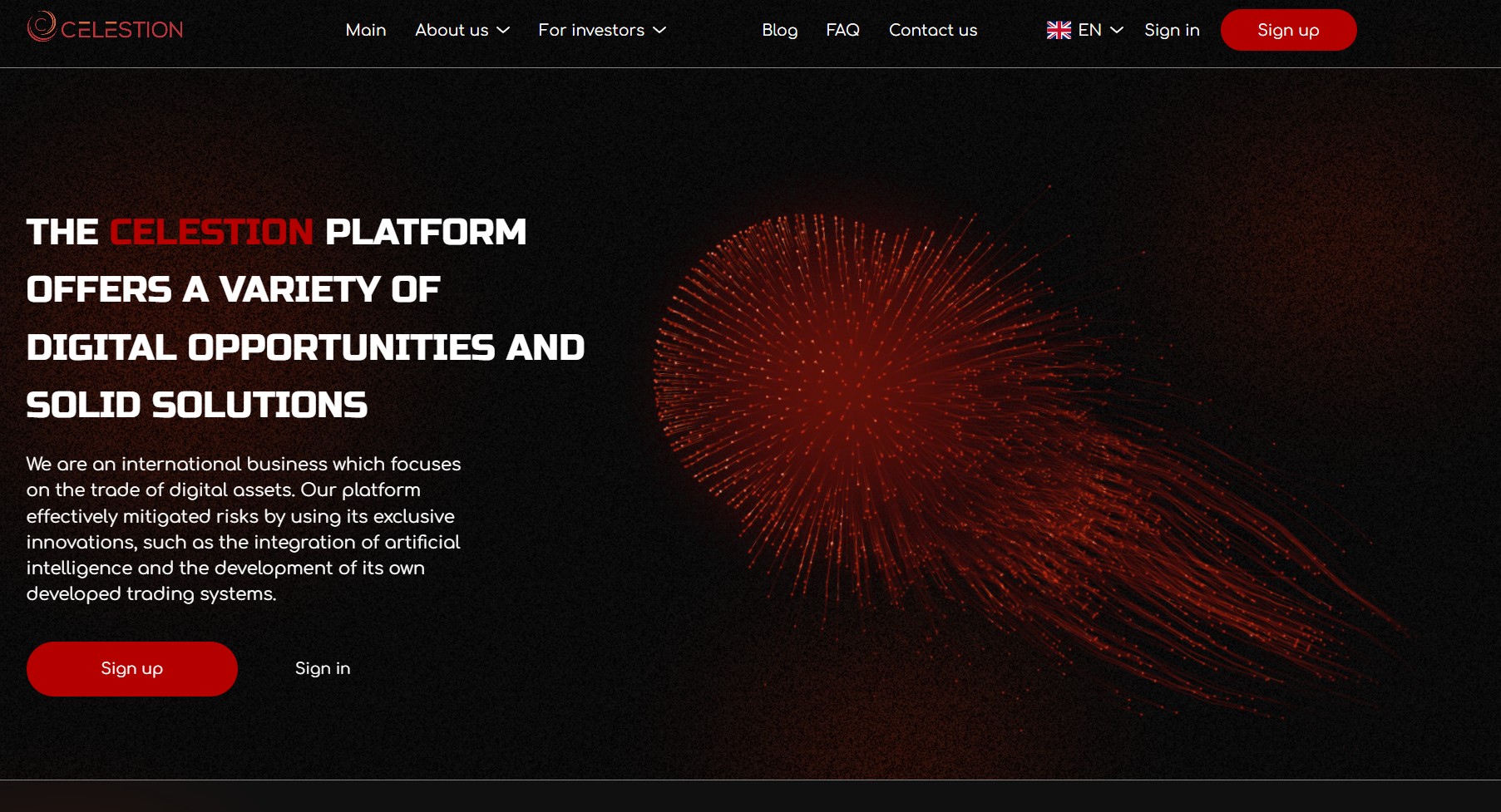Screen dimensions: 1501x812
Task: Select the EN language label
Action: 1089,31
